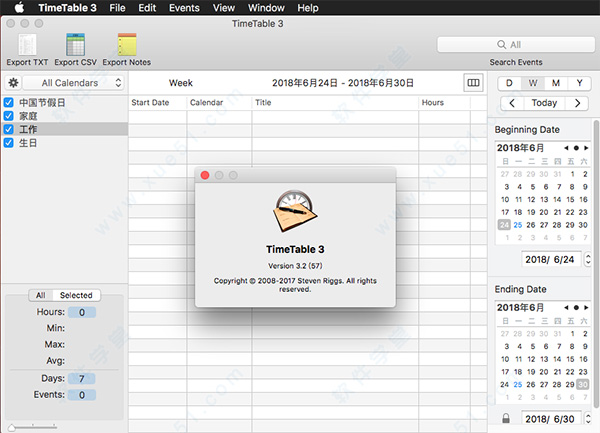This screenshot has height=433, width=600.
Task: Go to previous period with left chevron
Action: pyautogui.click(x=512, y=103)
